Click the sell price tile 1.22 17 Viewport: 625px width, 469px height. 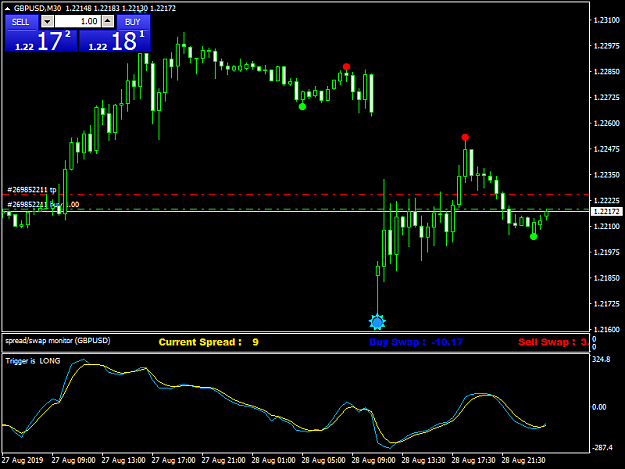41,41
